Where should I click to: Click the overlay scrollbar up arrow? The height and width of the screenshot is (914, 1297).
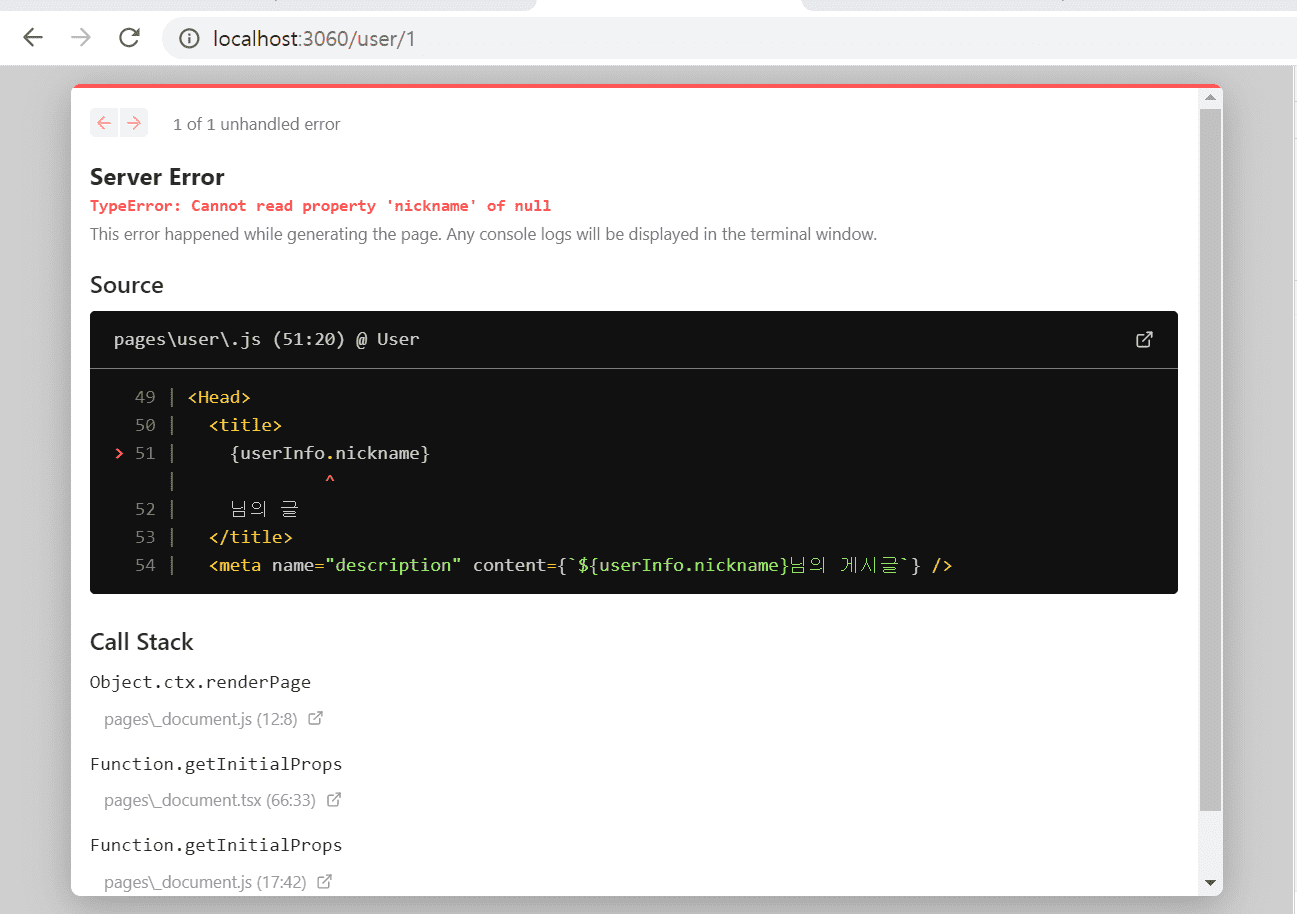1210,98
